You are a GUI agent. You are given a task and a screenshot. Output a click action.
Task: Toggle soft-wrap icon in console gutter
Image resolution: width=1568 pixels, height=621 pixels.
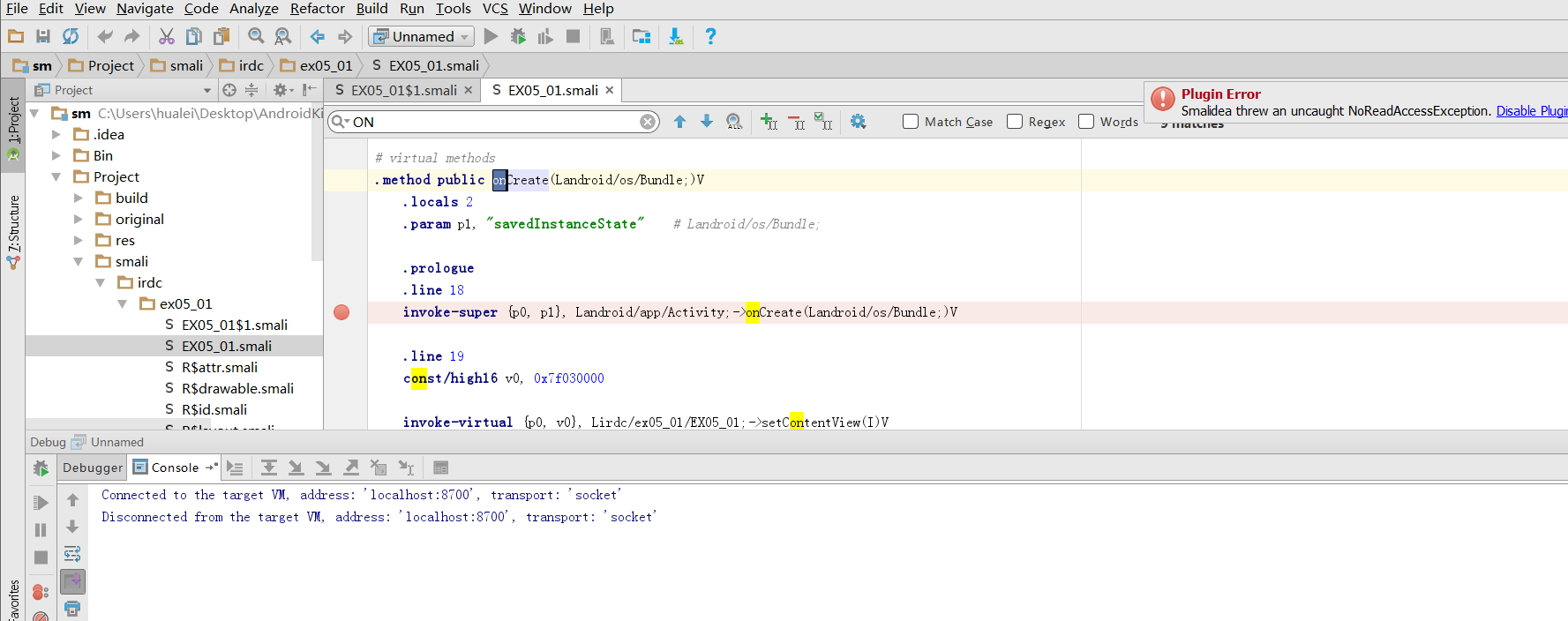pyautogui.click(x=72, y=554)
